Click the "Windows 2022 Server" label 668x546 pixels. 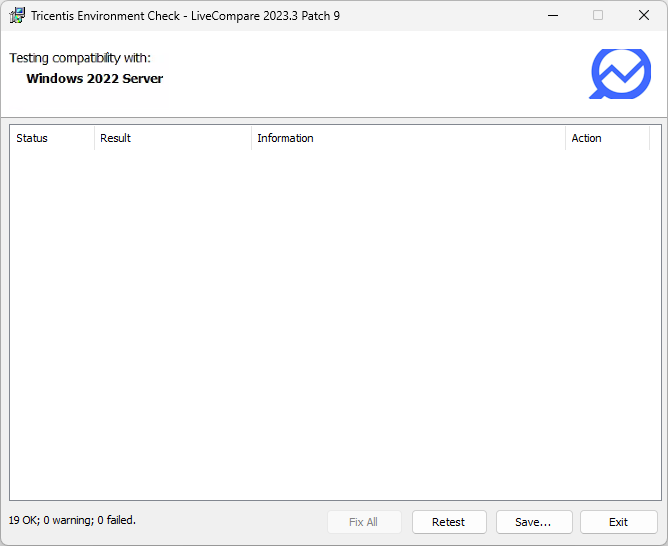click(x=94, y=78)
